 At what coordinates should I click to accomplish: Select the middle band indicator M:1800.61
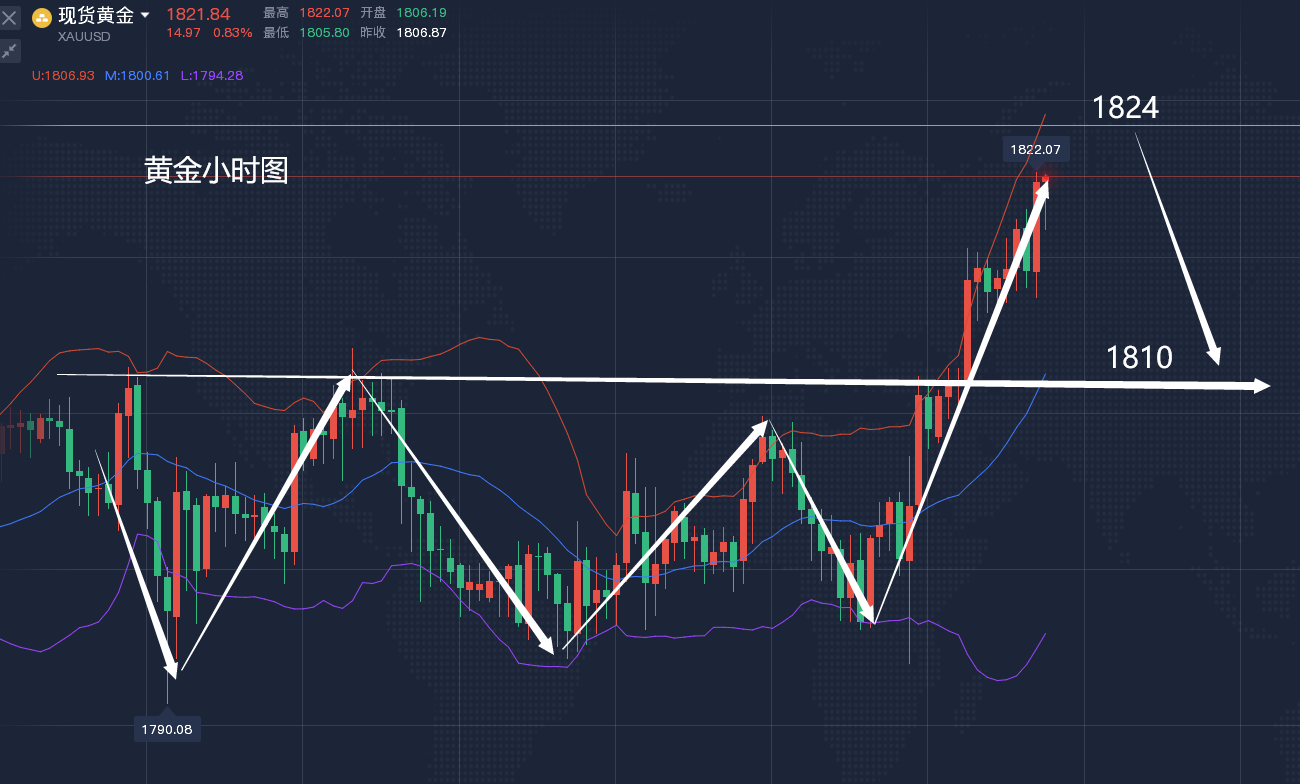pyautogui.click(x=137, y=75)
